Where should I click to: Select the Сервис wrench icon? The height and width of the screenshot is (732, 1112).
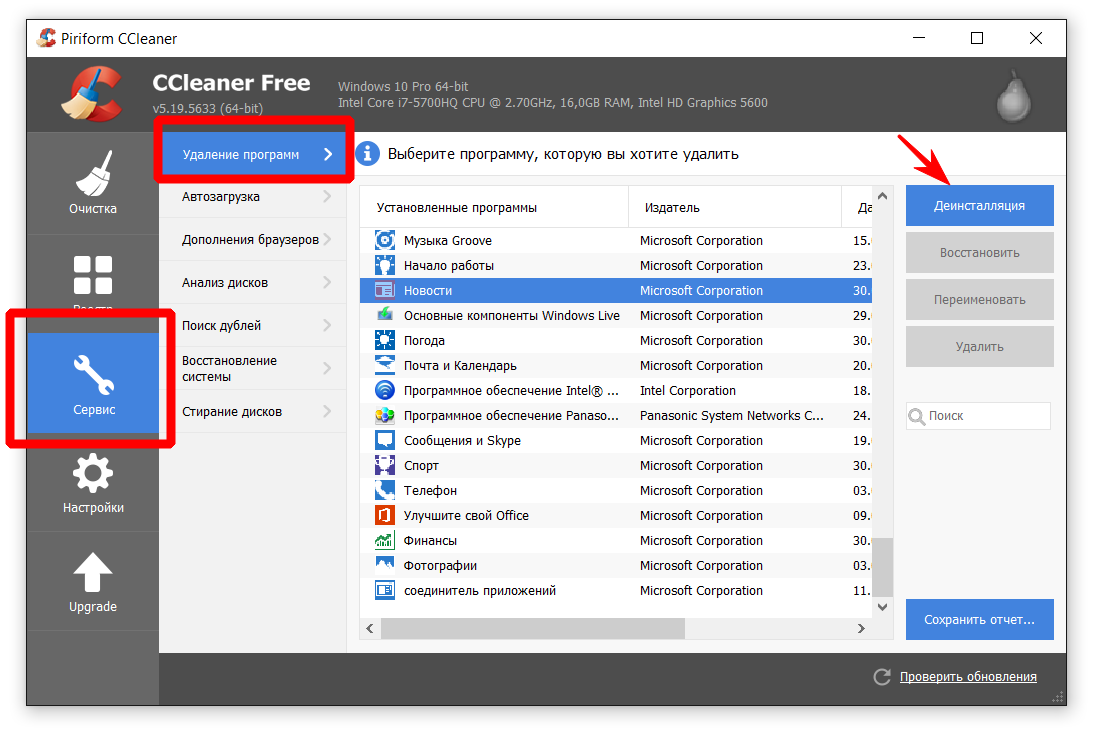click(92, 375)
